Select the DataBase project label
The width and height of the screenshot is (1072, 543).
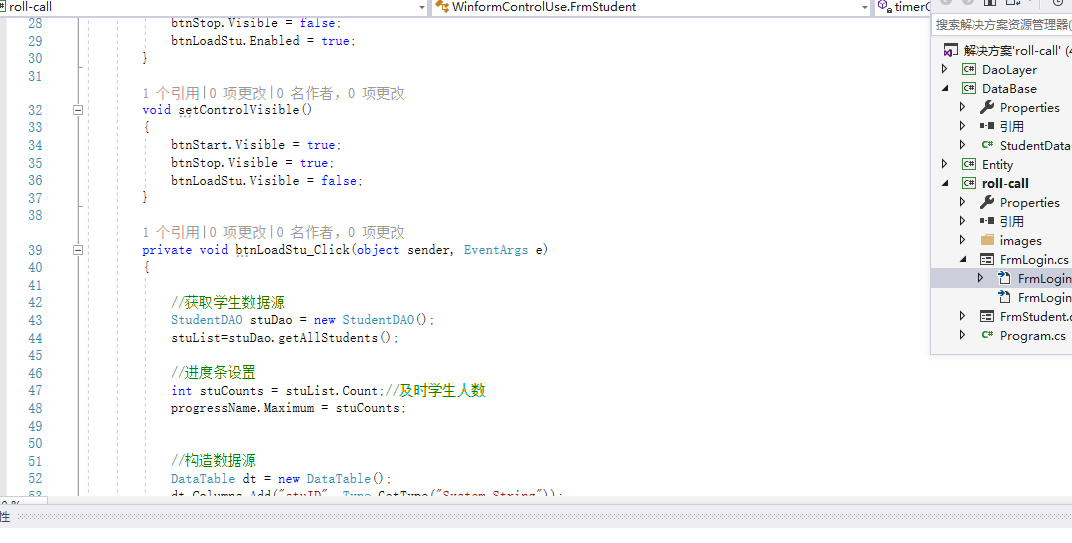(1009, 89)
